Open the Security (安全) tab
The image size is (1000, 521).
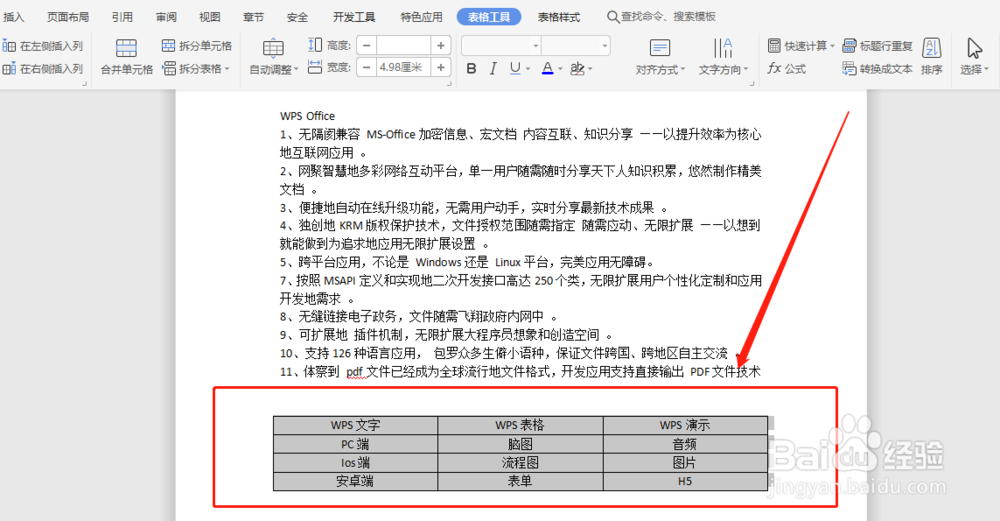(x=297, y=17)
